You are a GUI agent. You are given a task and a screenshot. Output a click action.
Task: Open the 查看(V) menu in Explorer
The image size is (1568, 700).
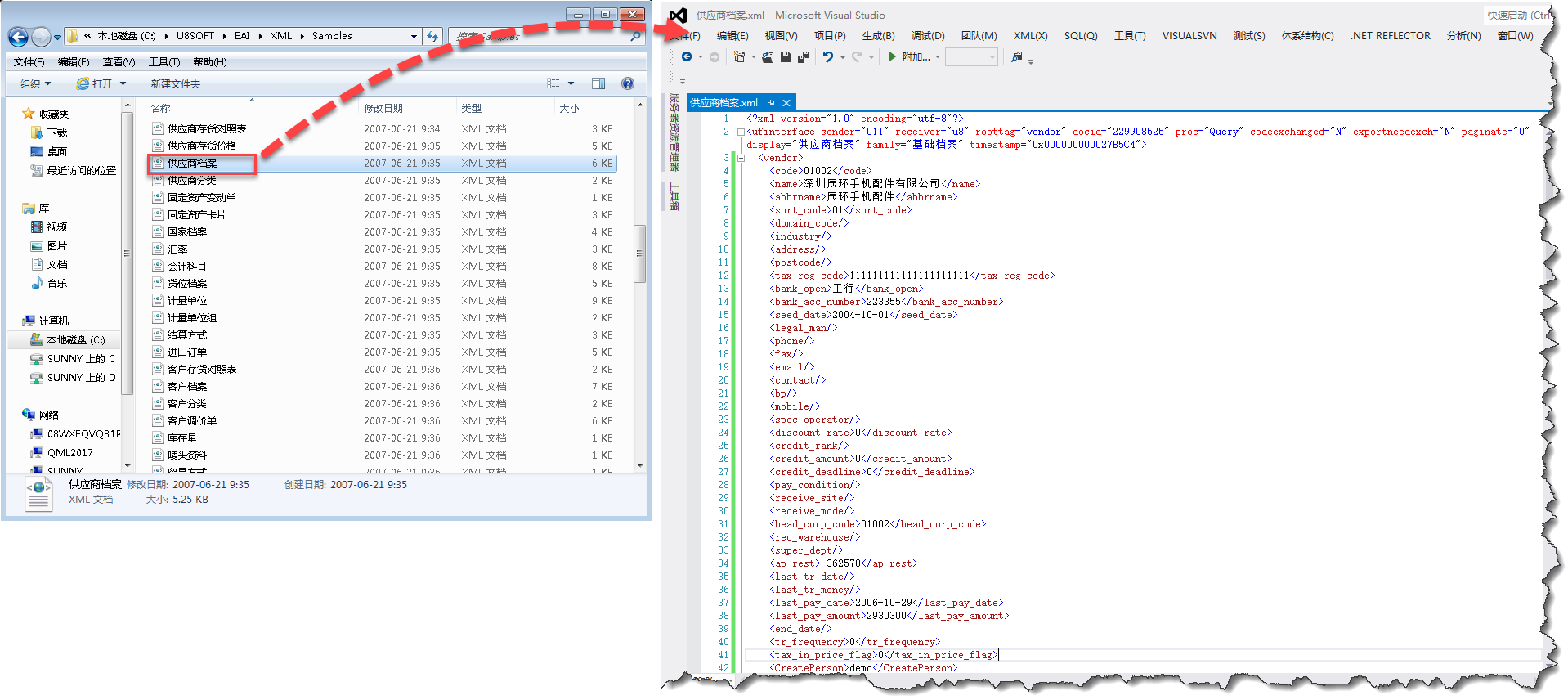[119, 62]
